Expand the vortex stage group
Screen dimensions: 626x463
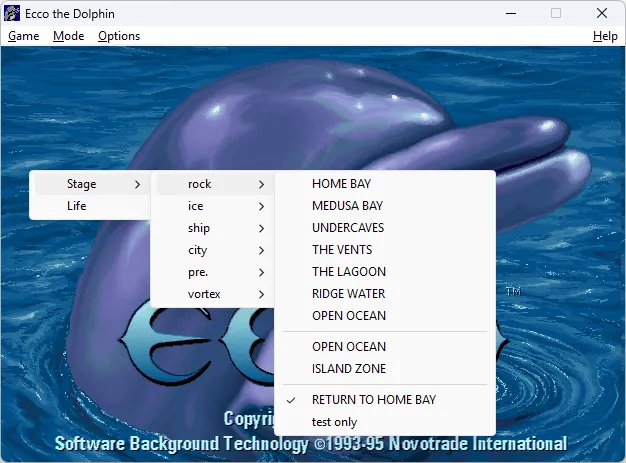[213, 294]
